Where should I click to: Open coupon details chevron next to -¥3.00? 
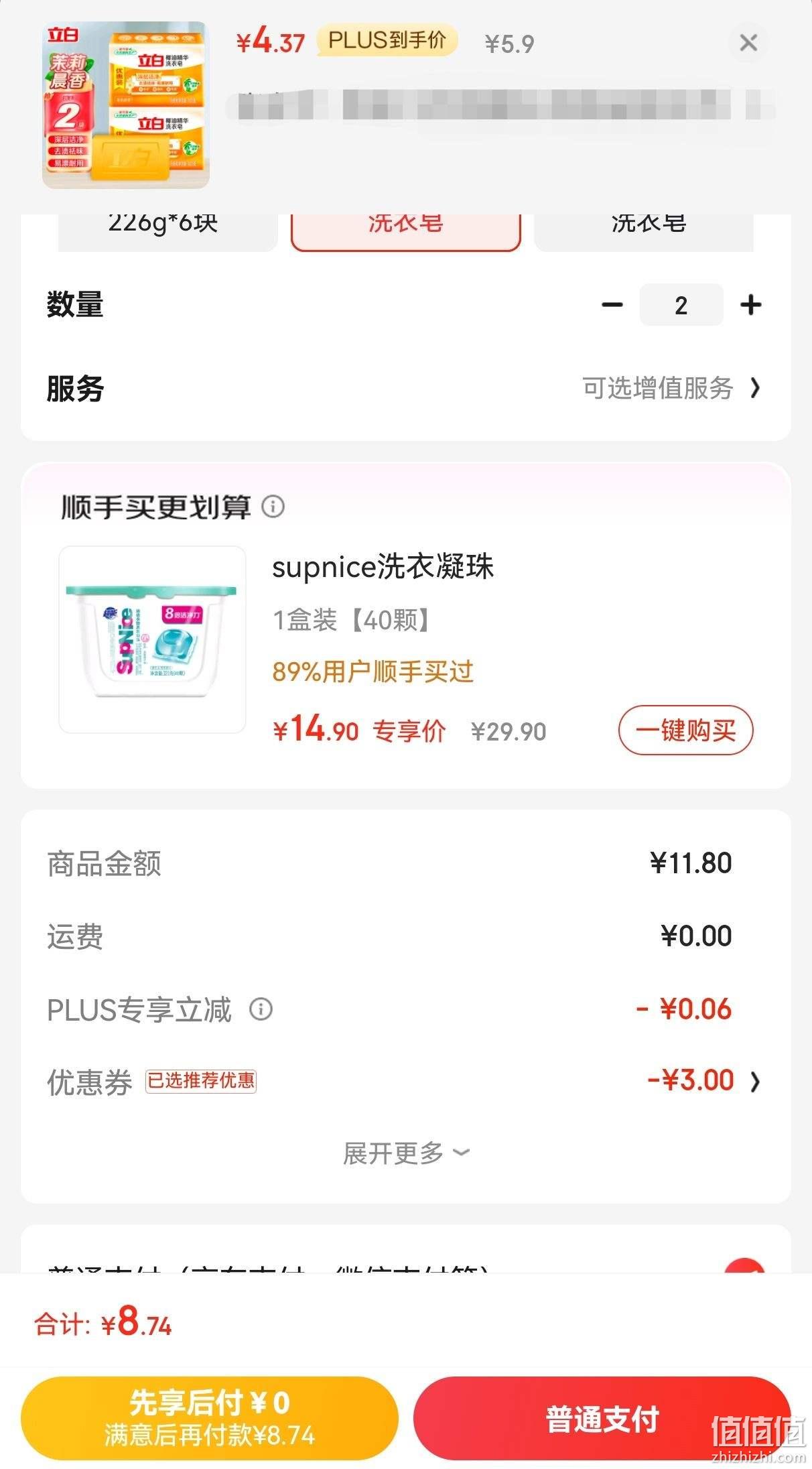tap(755, 1081)
